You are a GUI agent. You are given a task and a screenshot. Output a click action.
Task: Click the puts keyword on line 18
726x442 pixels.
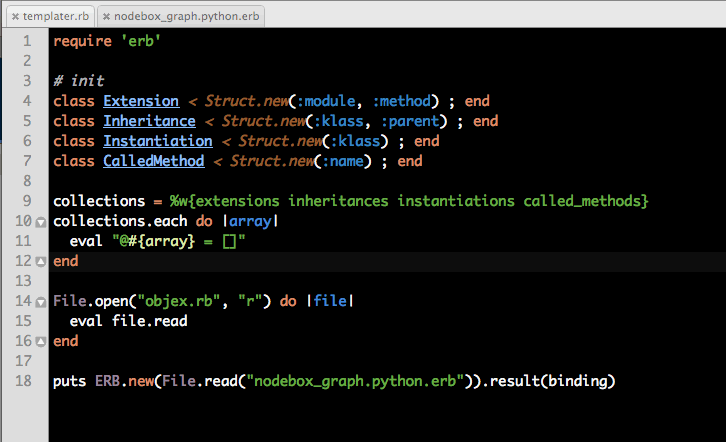[x=69, y=381]
